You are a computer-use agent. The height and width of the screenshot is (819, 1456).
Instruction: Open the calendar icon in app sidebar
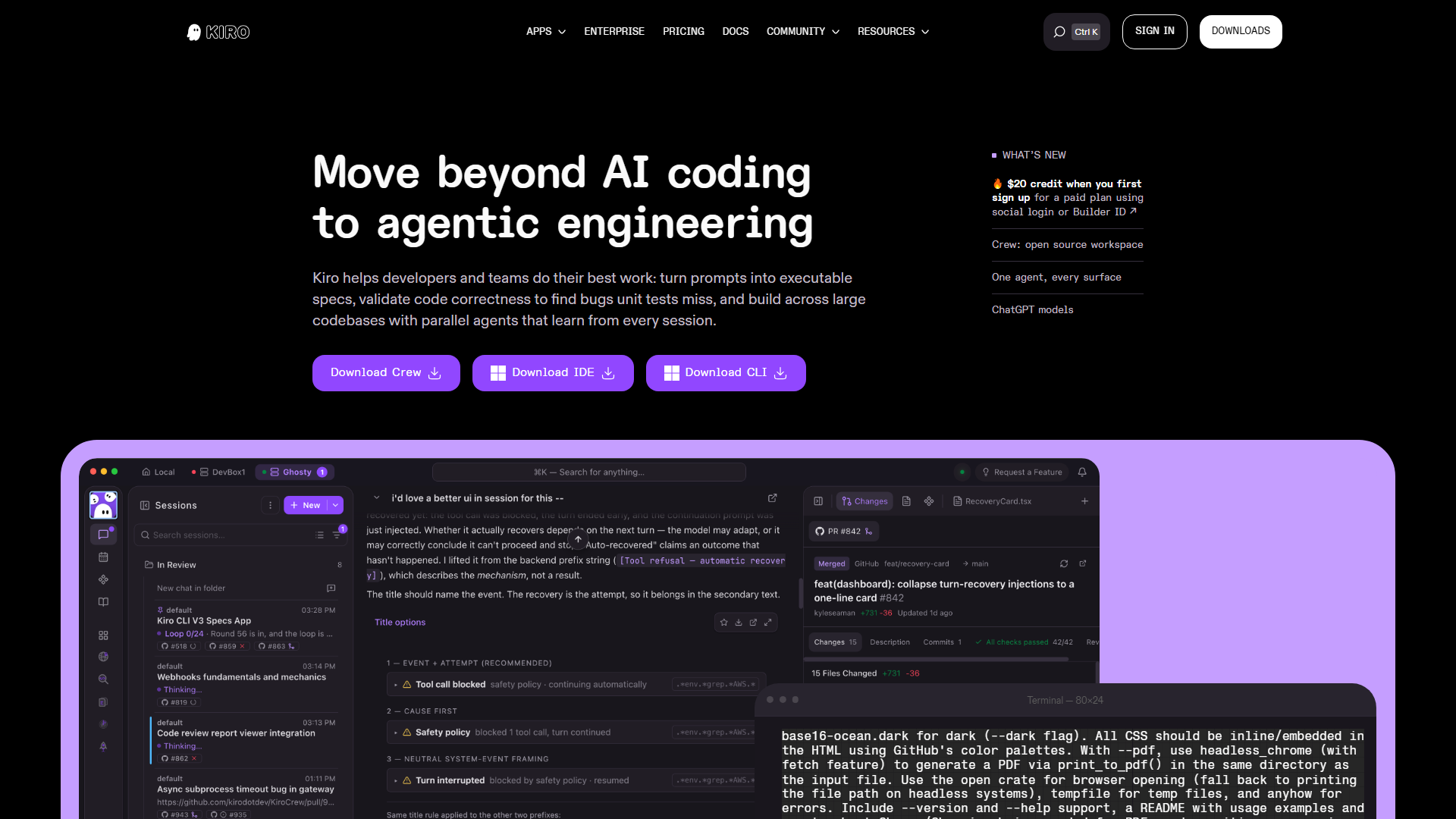click(x=103, y=557)
